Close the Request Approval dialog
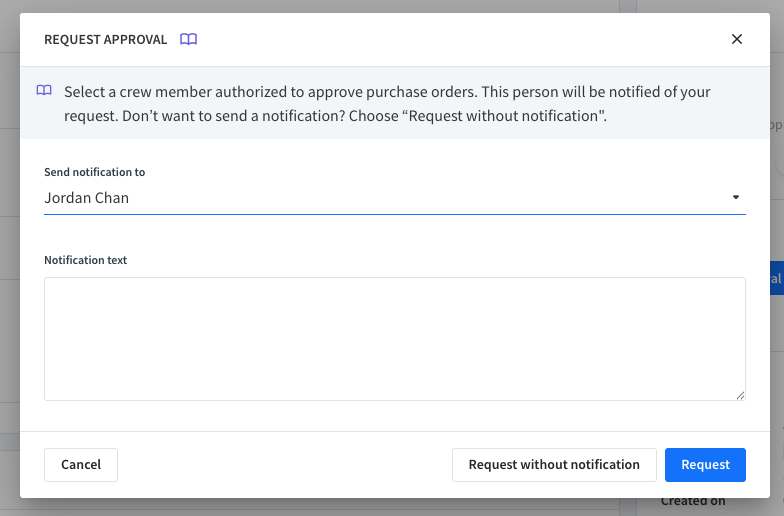The width and height of the screenshot is (784, 516). [737, 39]
